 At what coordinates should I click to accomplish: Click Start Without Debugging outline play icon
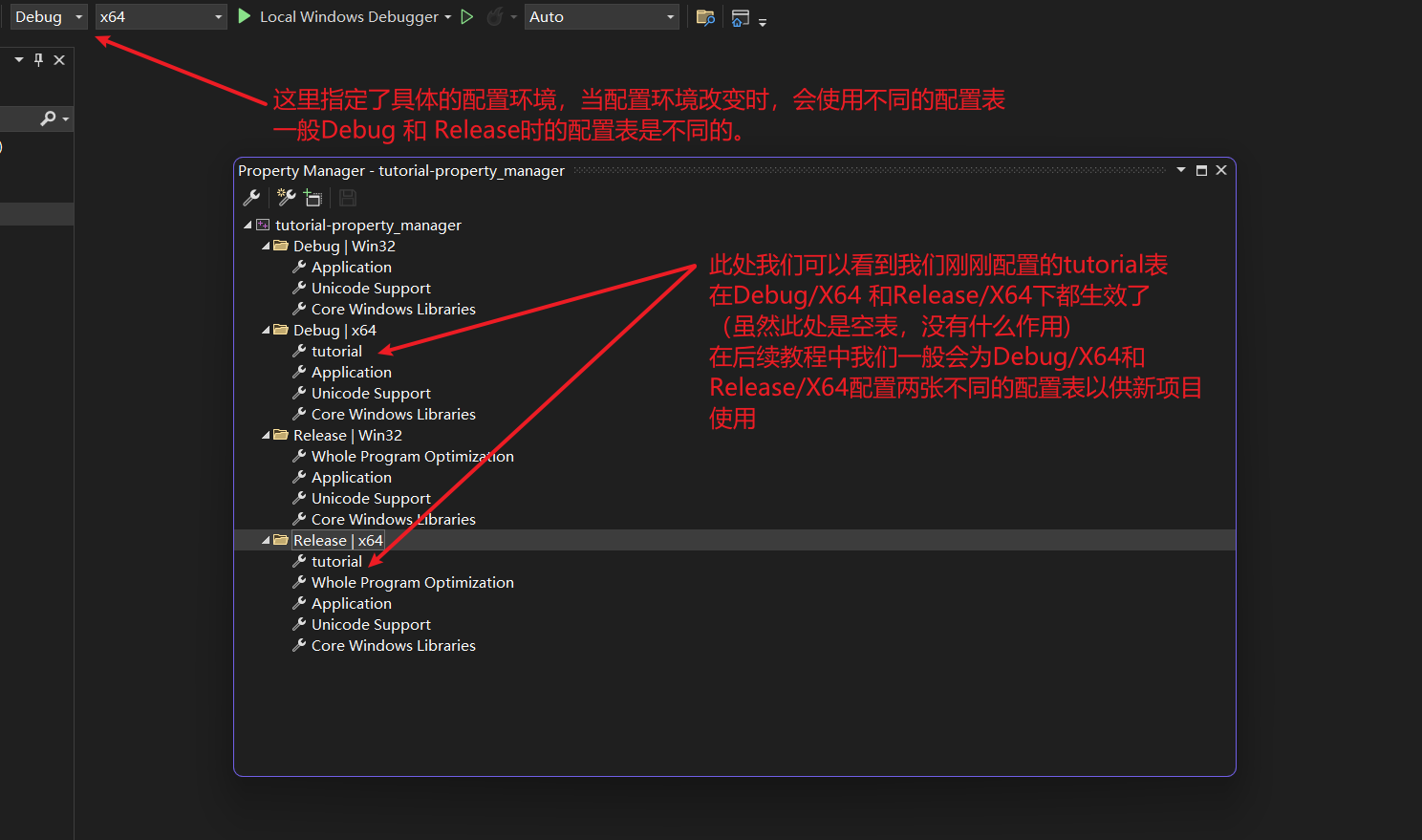point(467,17)
